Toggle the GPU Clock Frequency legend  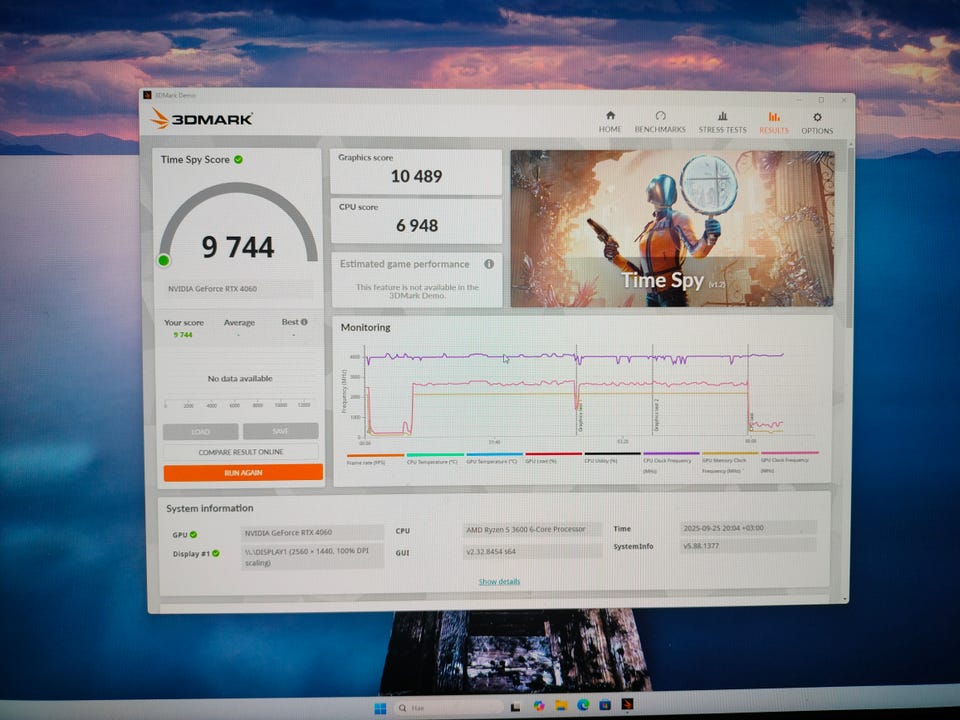pos(789,462)
